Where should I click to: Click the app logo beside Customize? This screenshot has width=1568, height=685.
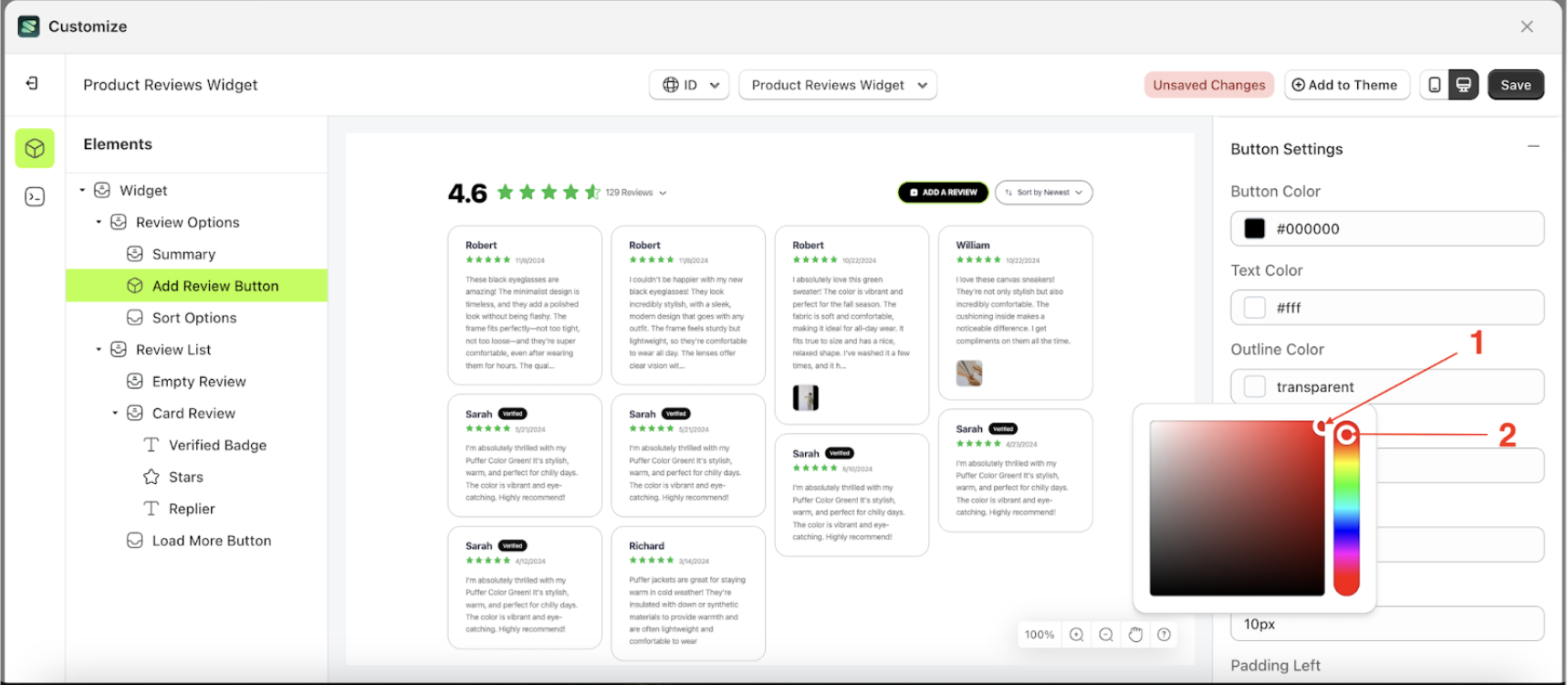29,26
